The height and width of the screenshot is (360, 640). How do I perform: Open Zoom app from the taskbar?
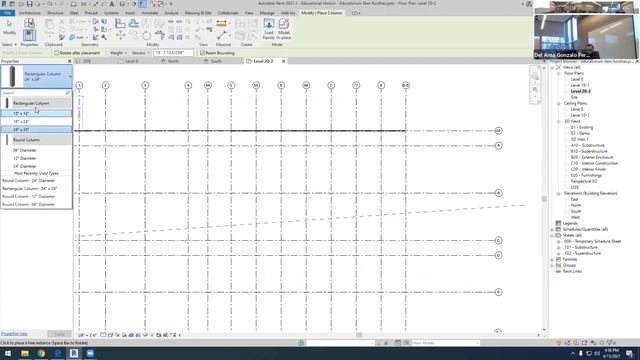[x=90, y=353]
